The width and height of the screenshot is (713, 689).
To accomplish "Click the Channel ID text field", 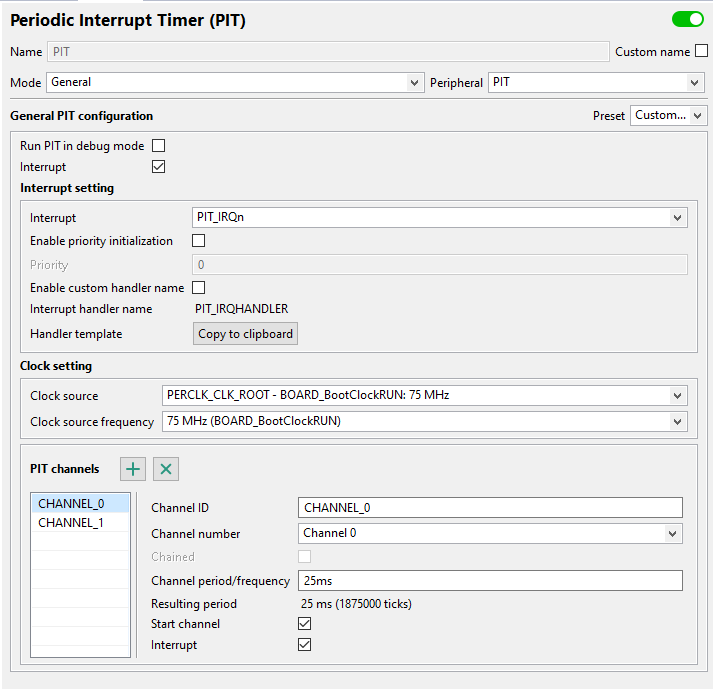I will click(x=490, y=508).
